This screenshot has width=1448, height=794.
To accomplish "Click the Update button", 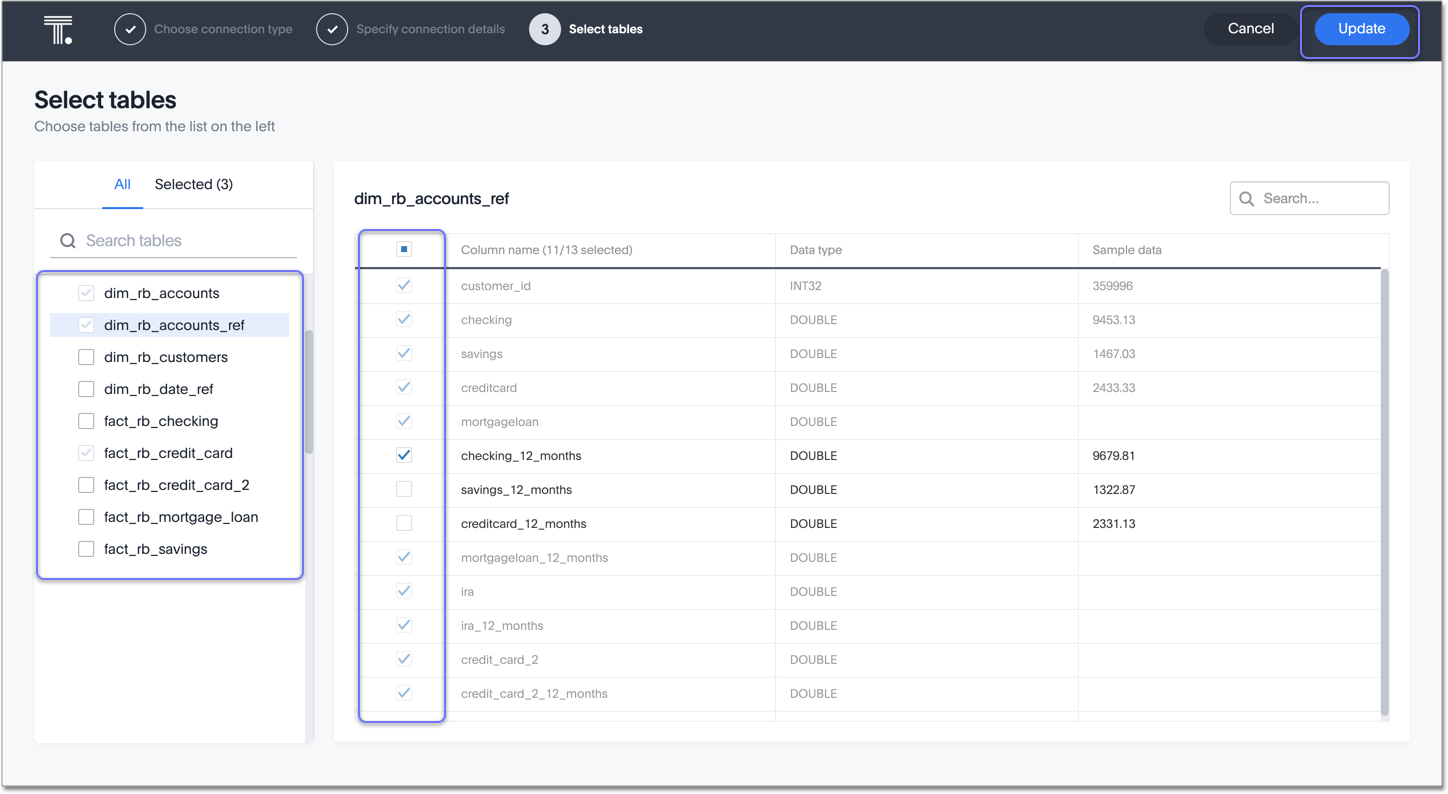I will point(1360,28).
